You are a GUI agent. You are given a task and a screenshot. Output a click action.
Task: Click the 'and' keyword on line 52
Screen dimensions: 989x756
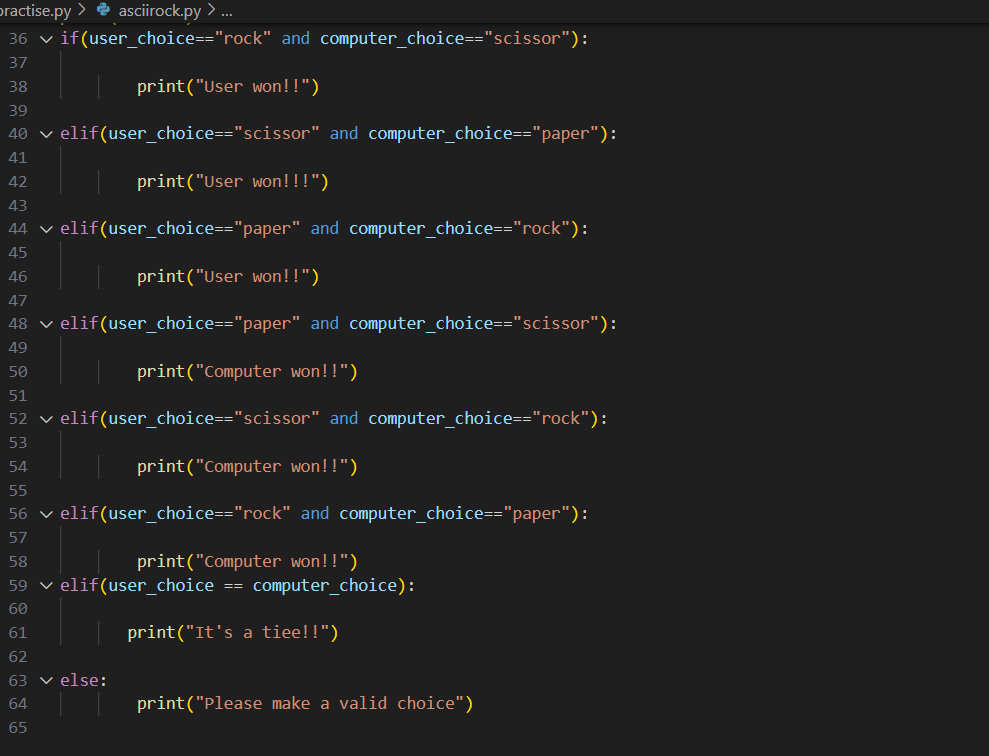344,419
